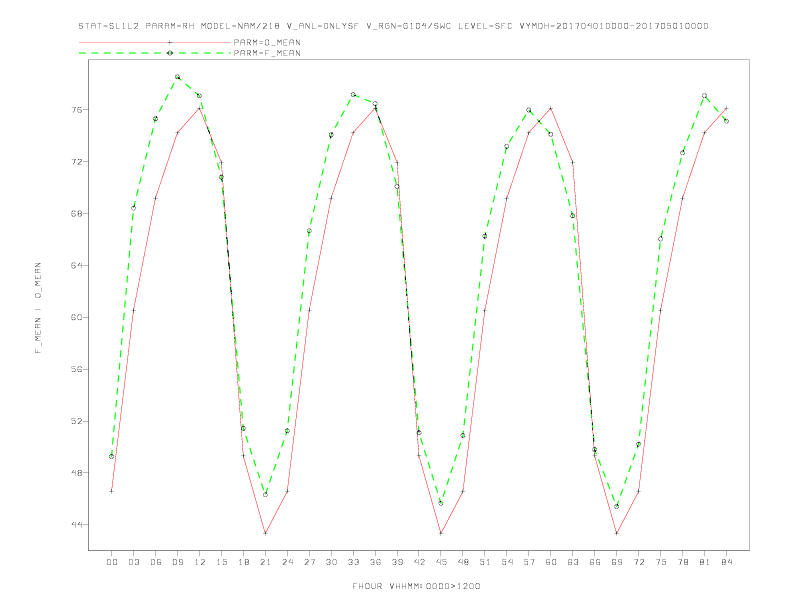Click the red O_MEAN minimum marker at hour 21
Image resolution: width=792 pixels, height=612 pixels.
point(265,533)
